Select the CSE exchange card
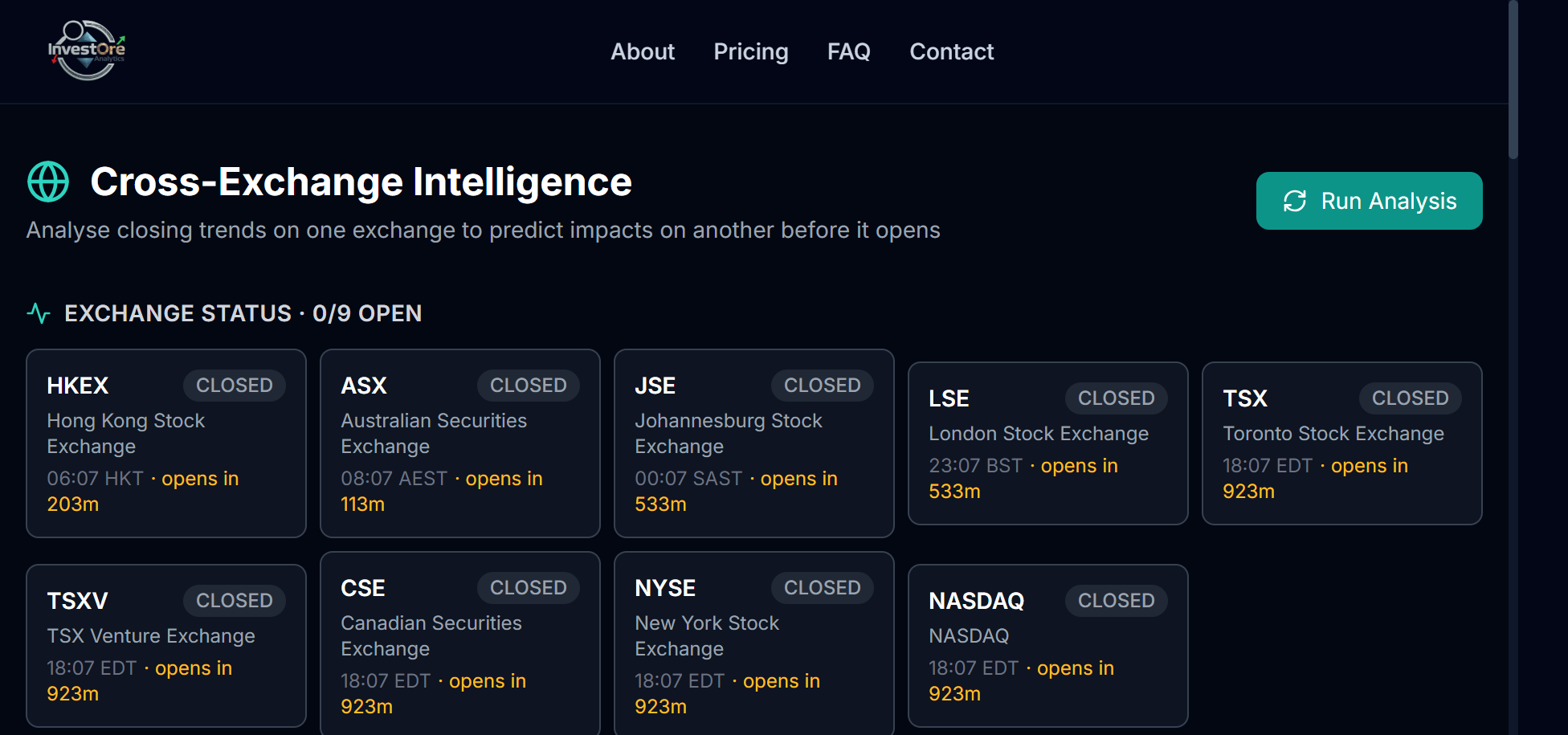 [x=460, y=643]
